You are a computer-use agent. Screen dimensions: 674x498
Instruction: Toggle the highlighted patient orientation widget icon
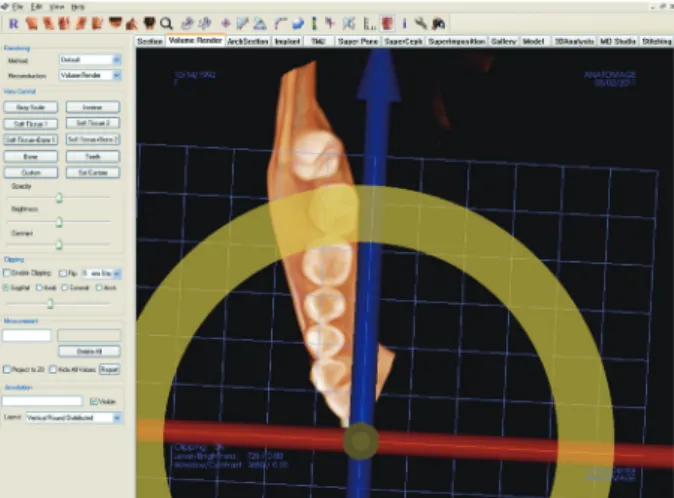(x=387, y=24)
